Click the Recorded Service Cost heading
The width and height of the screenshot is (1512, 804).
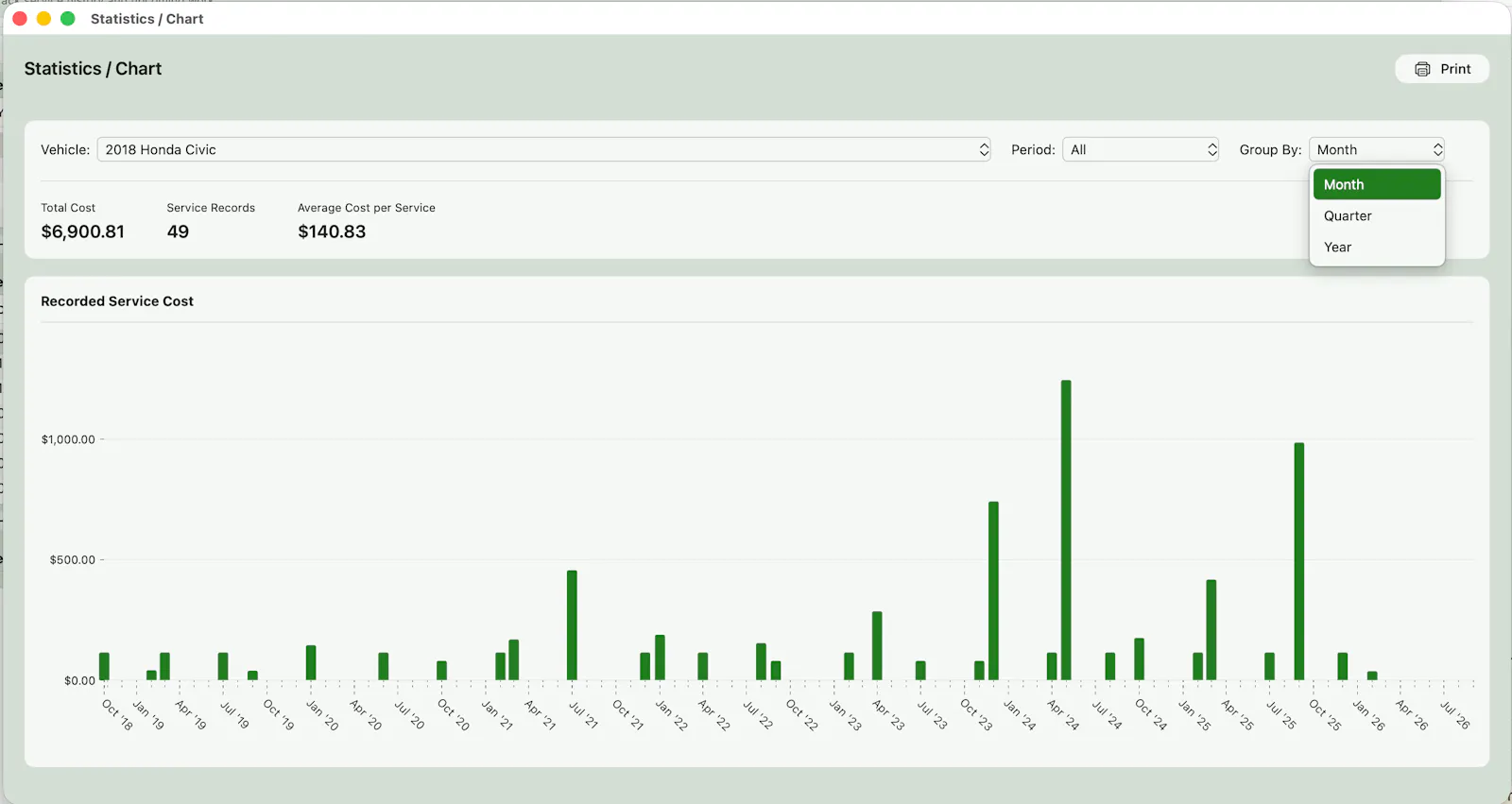117,301
